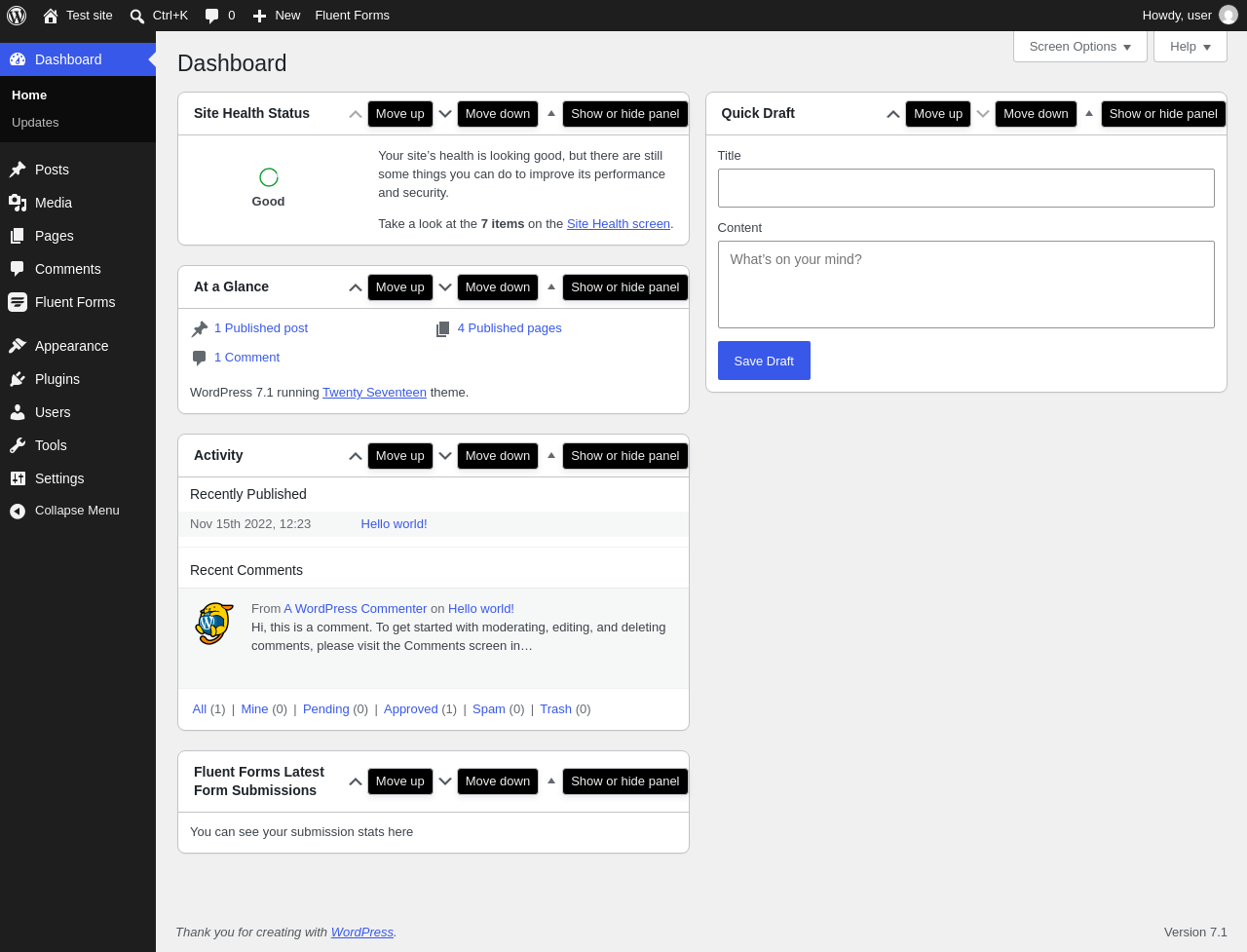Click the WordPress Commenter avatar image
The image size is (1247, 952).
click(x=214, y=624)
